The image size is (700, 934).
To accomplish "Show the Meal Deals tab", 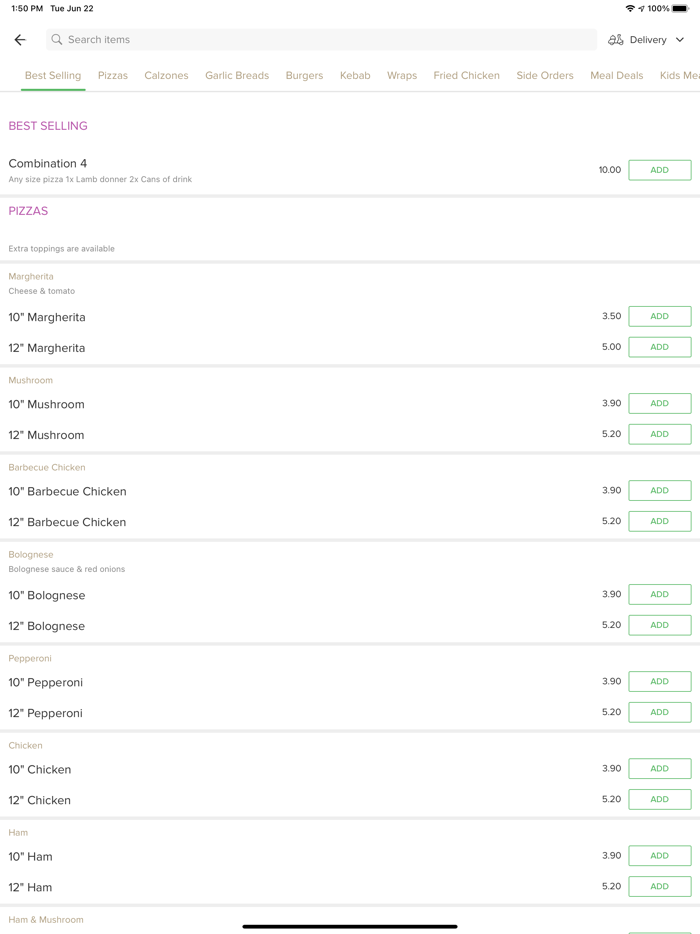I will (x=616, y=76).
